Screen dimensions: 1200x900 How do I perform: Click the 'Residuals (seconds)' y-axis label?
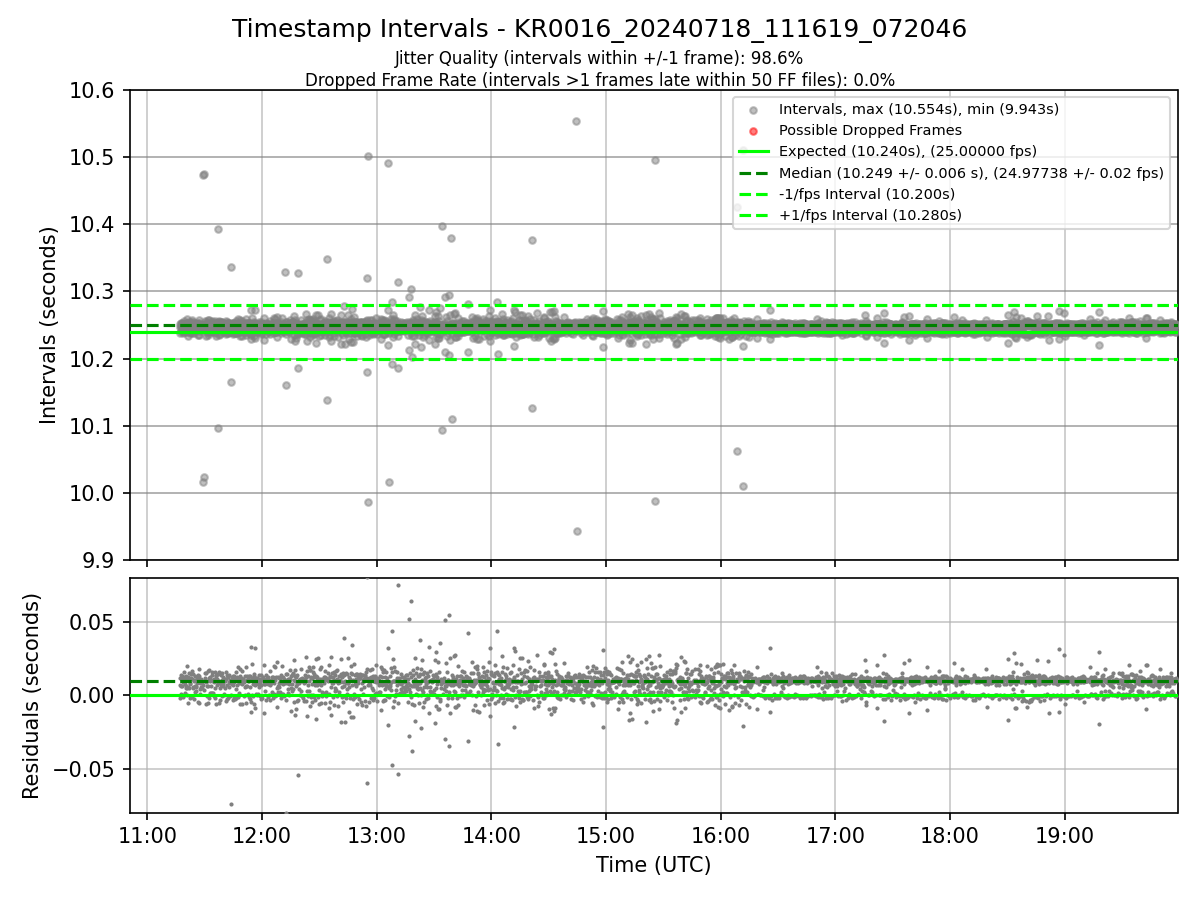point(31,696)
